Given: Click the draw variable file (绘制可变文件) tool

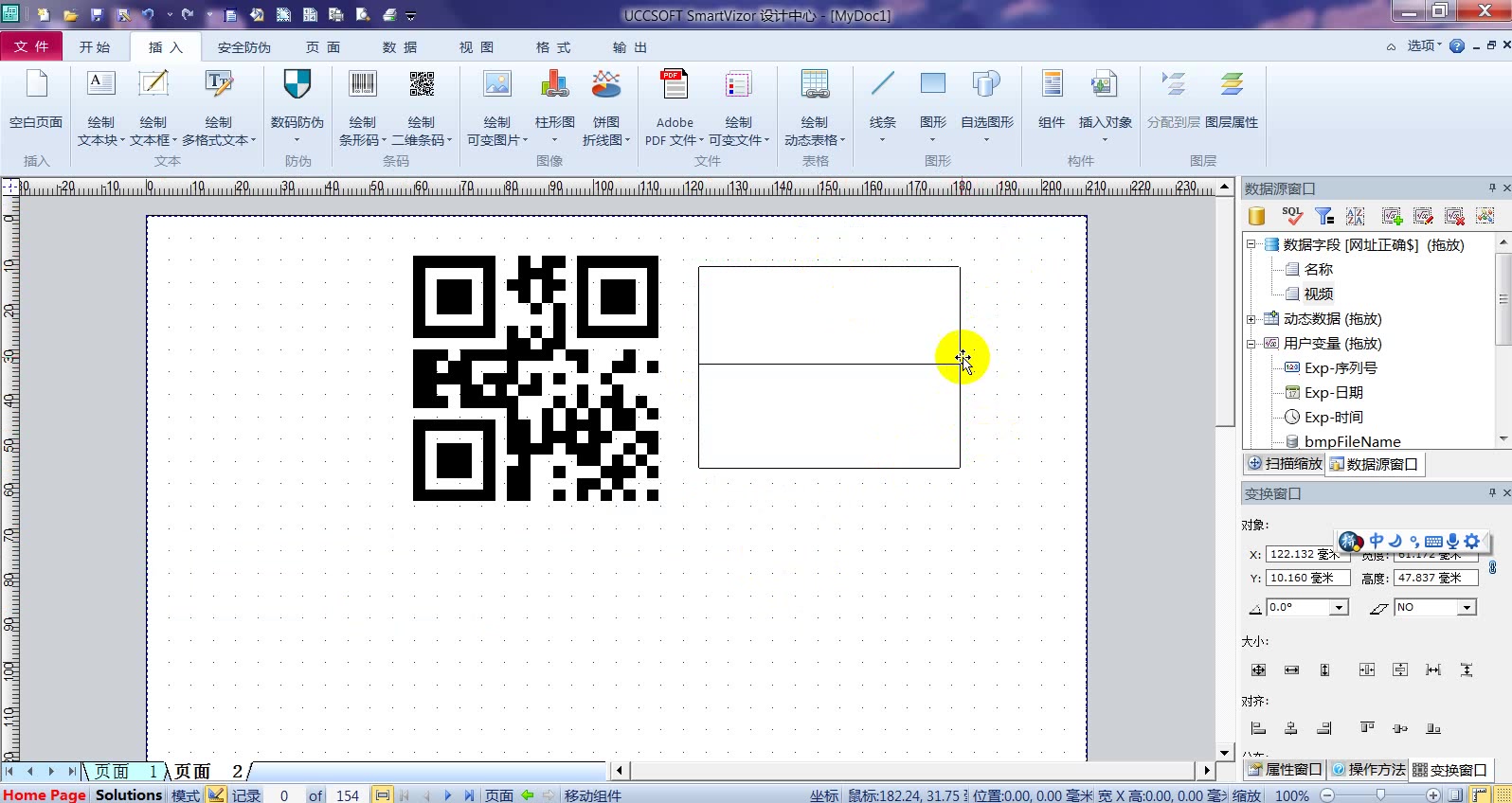Looking at the screenshot, I should coord(739,106).
